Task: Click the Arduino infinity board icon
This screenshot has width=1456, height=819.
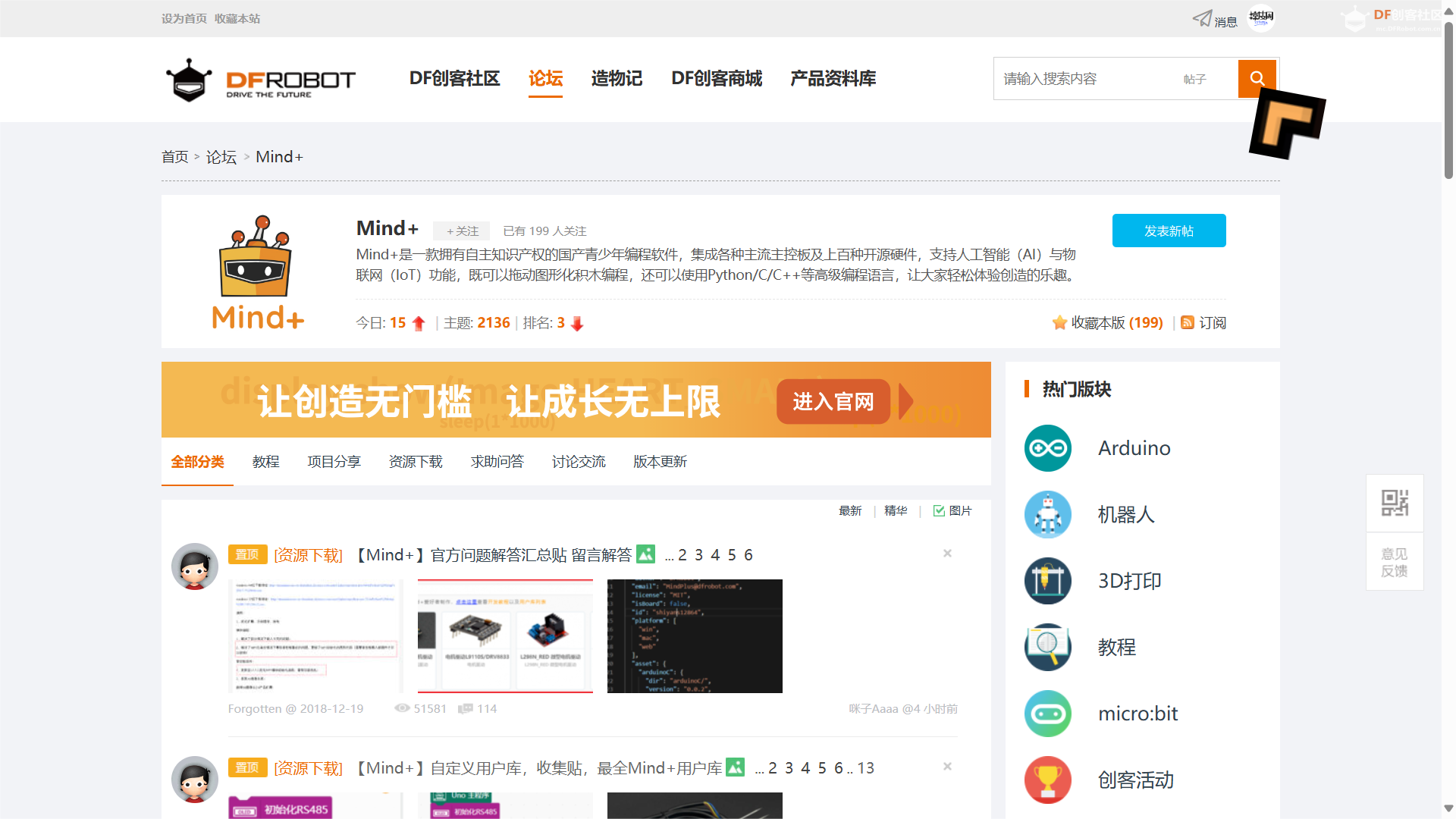Action: pos(1048,448)
